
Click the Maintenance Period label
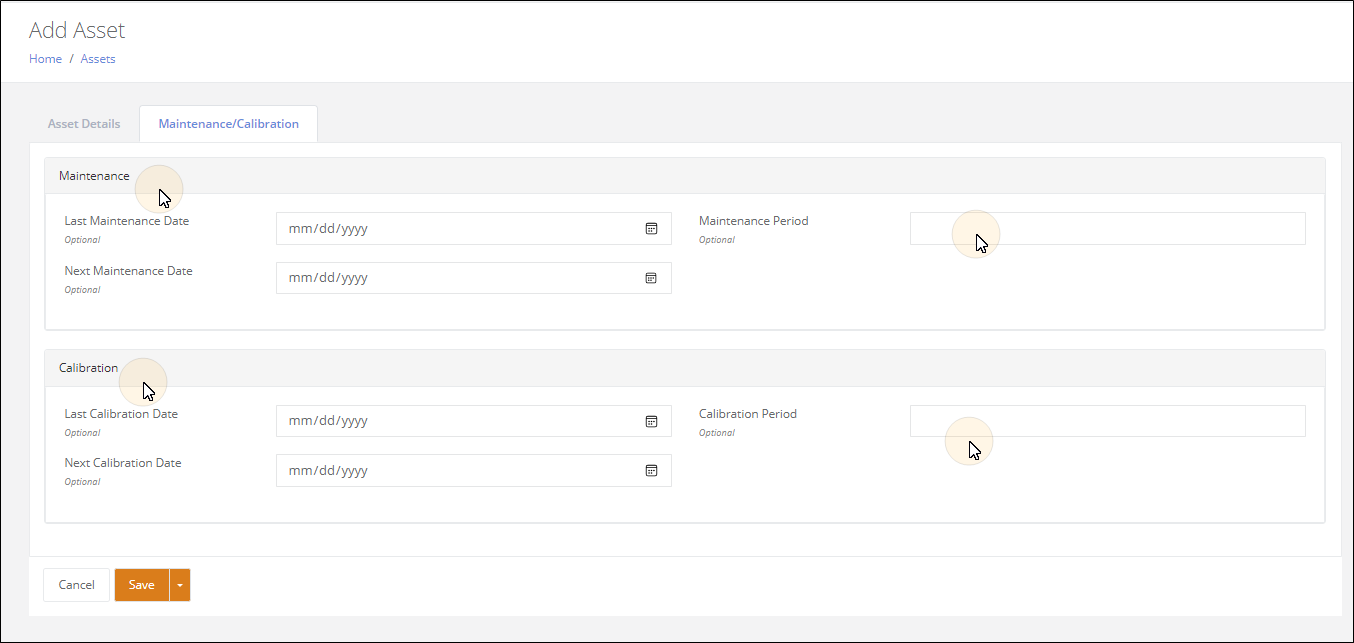tap(753, 221)
